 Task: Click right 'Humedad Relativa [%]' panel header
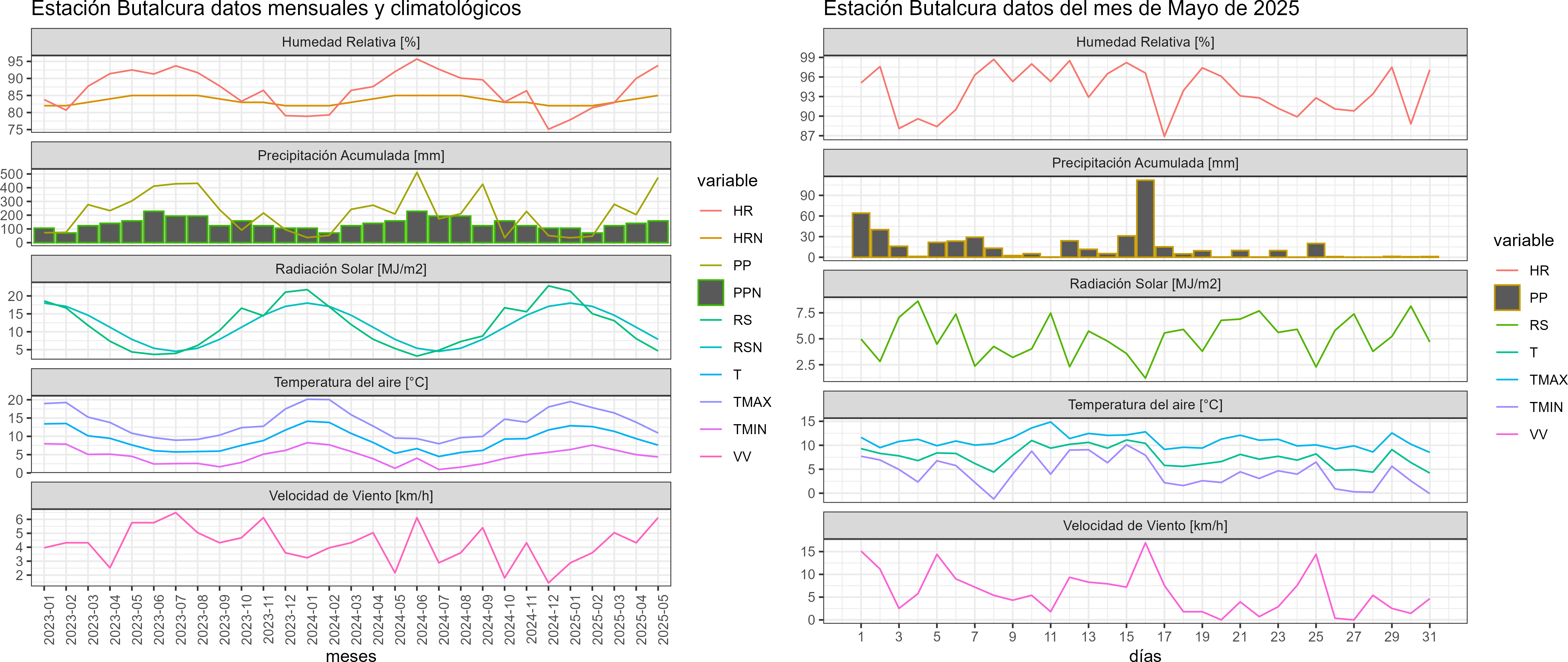pyautogui.click(x=1145, y=42)
